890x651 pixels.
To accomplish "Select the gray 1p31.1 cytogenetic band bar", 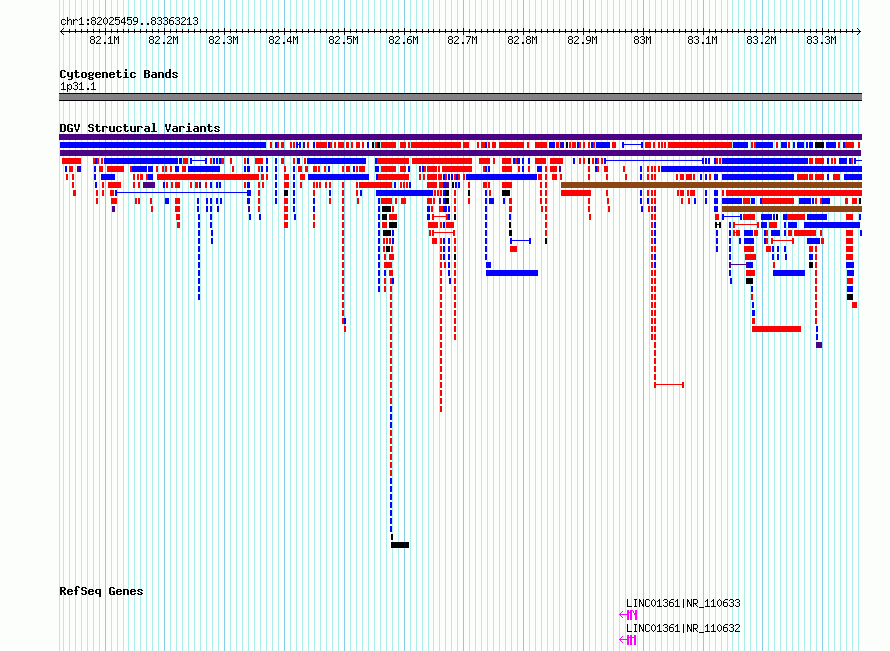I will 460,97.
